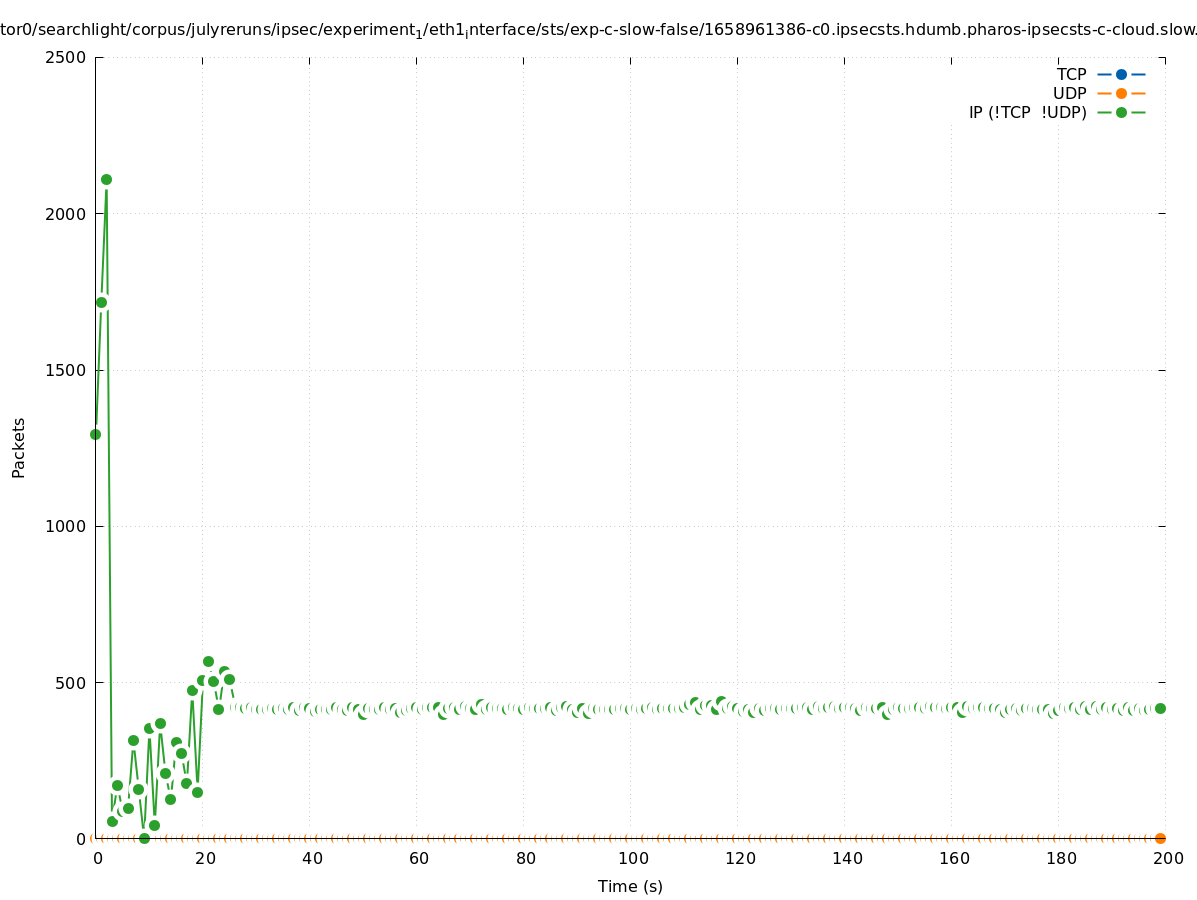Image resolution: width=1197 pixels, height=900 pixels.
Task: Select the IP (!TCP !UDP) legend label
Action: [x=1027, y=112]
